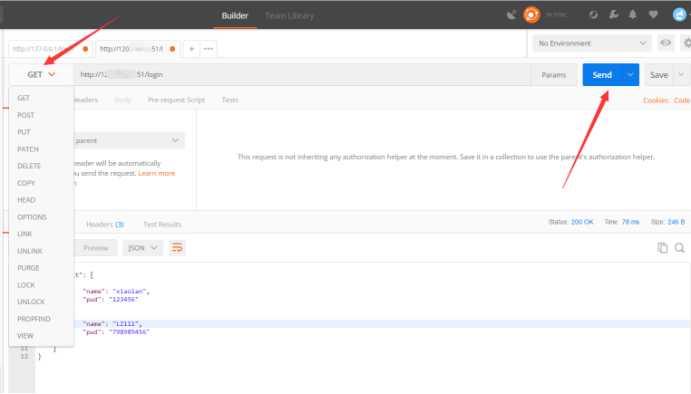Screen dimensions: 691x394
Task: Click the request URL input field
Action: [302, 74]
